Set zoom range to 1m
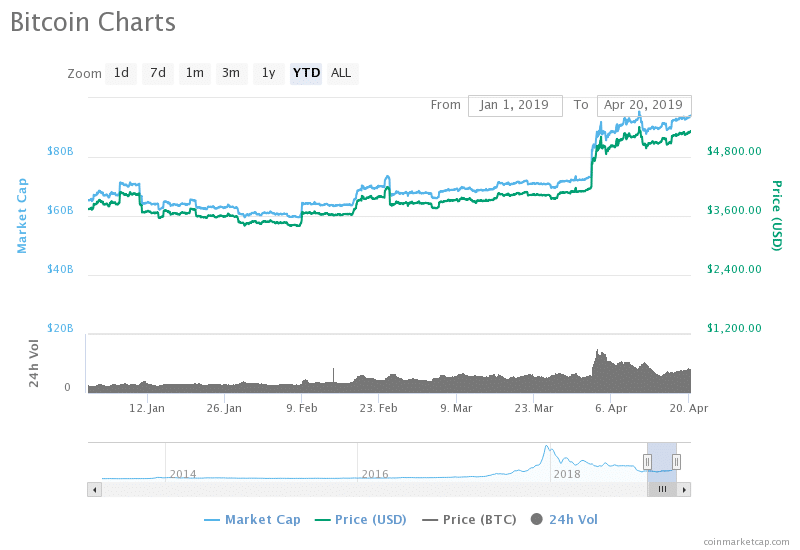This screenshot has height=550, width=800. 194,73
